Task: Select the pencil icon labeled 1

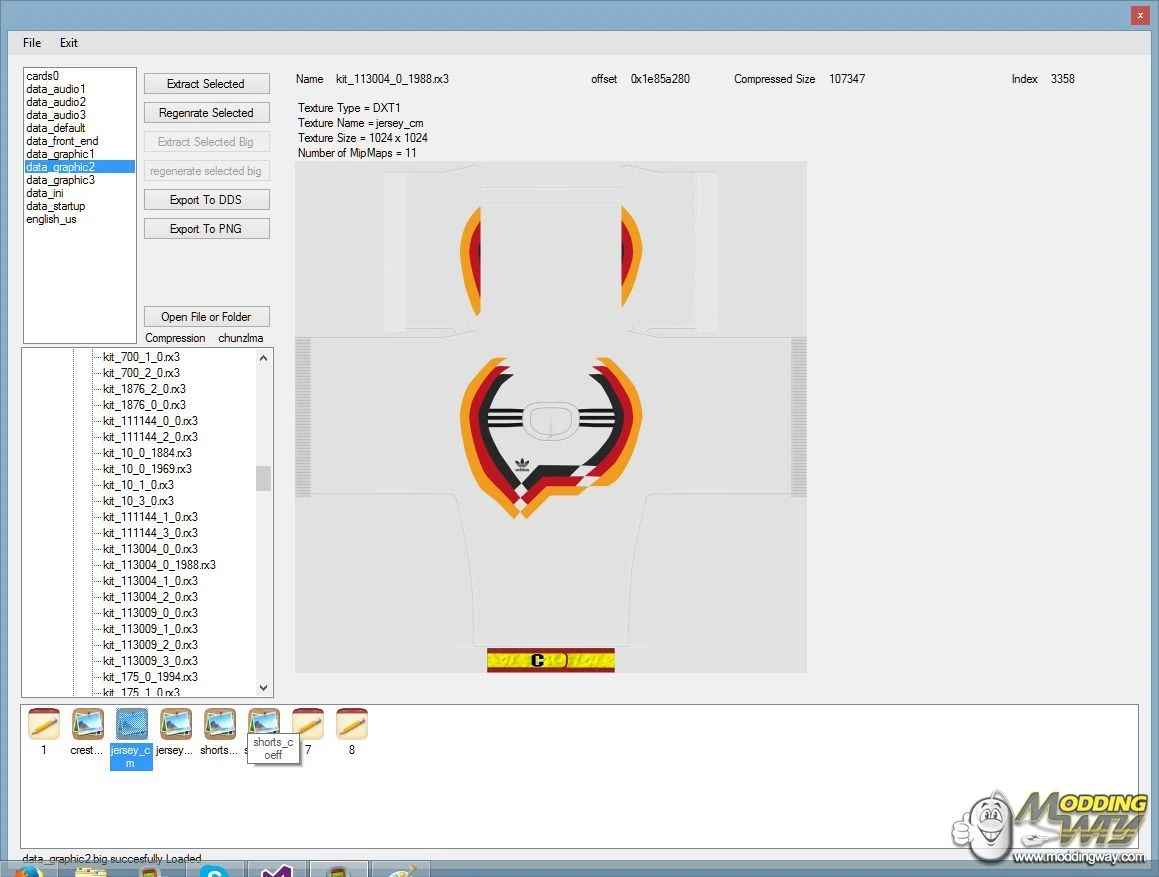Action: pyautogui.click(x=43, y=724)
